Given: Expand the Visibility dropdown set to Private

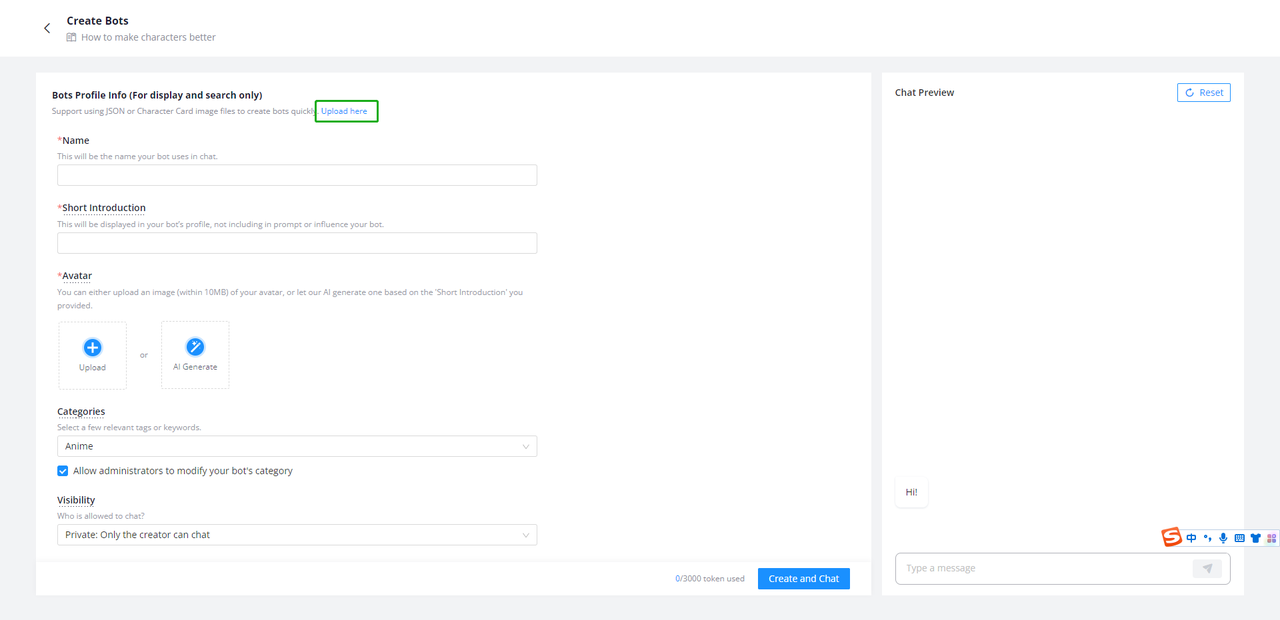Looking at the screenshot, I should pyautogui.click(x=297, y=535).
